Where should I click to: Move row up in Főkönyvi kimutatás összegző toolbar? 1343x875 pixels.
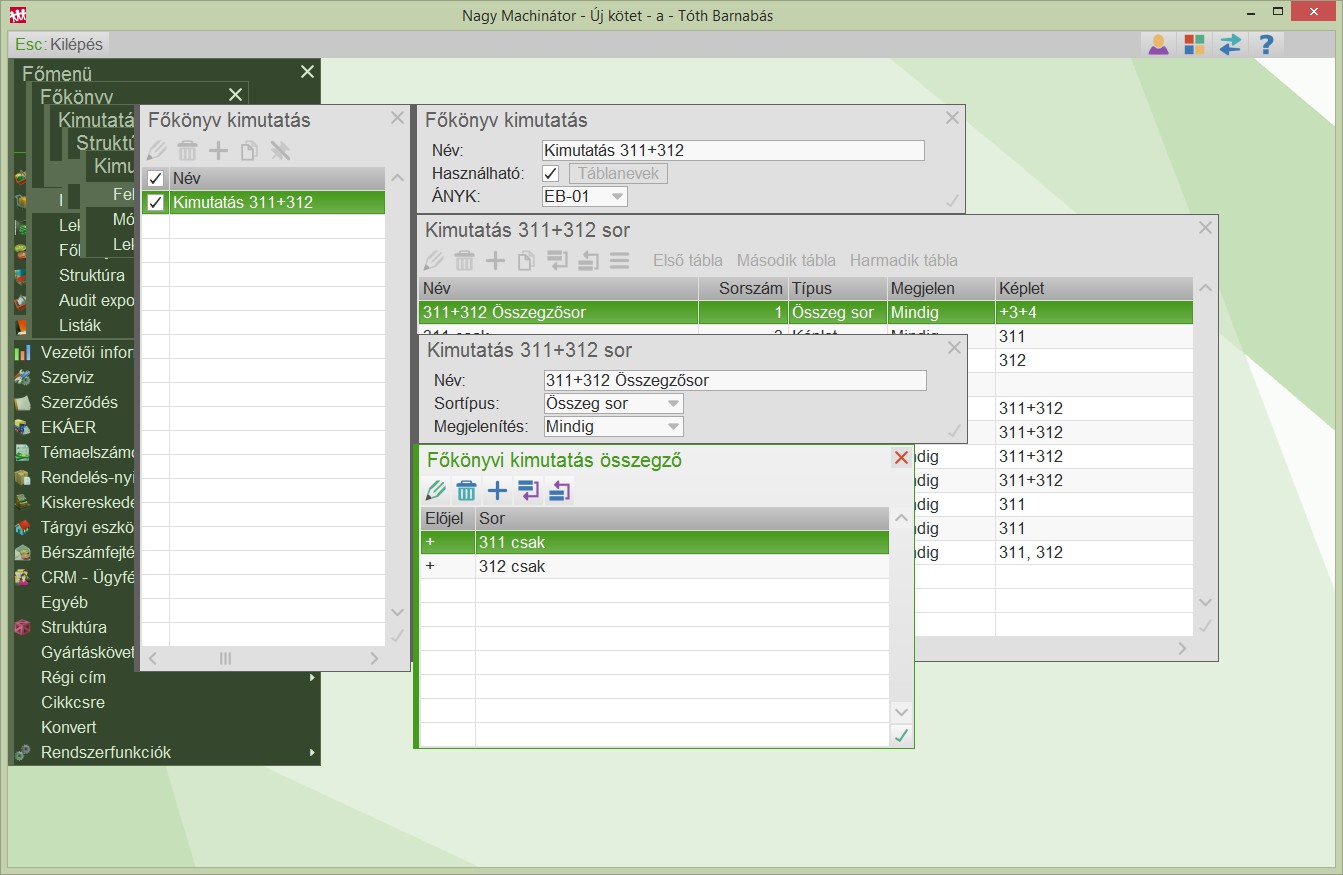pos(559,491)
